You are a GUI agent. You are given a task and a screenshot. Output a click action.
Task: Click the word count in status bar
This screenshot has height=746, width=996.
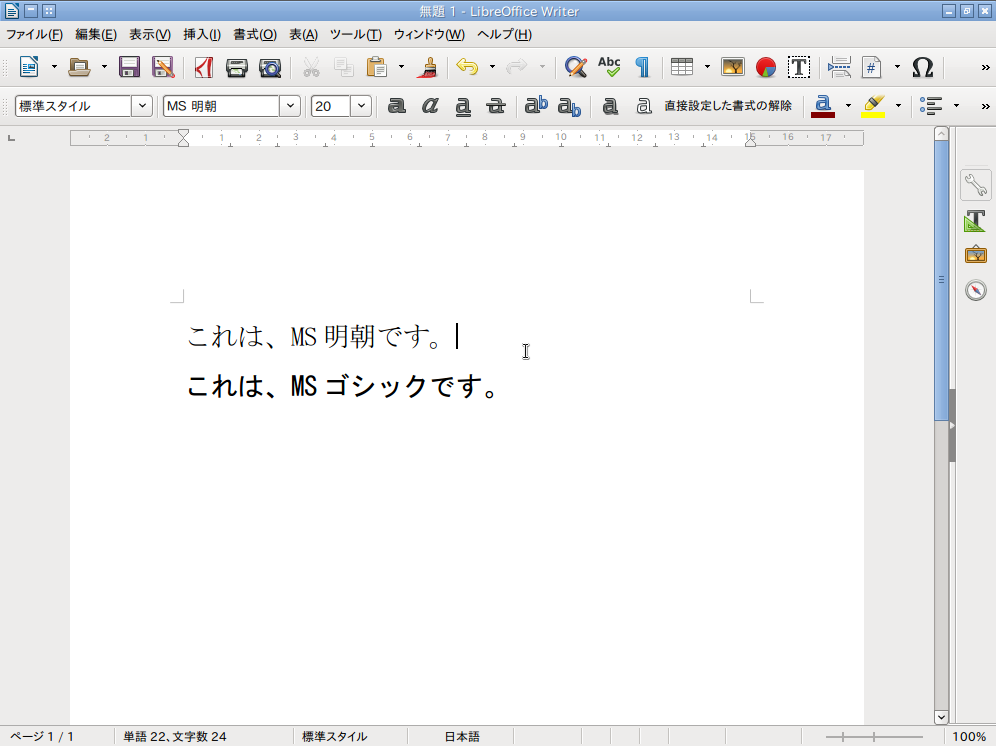[x=175, y=736]
